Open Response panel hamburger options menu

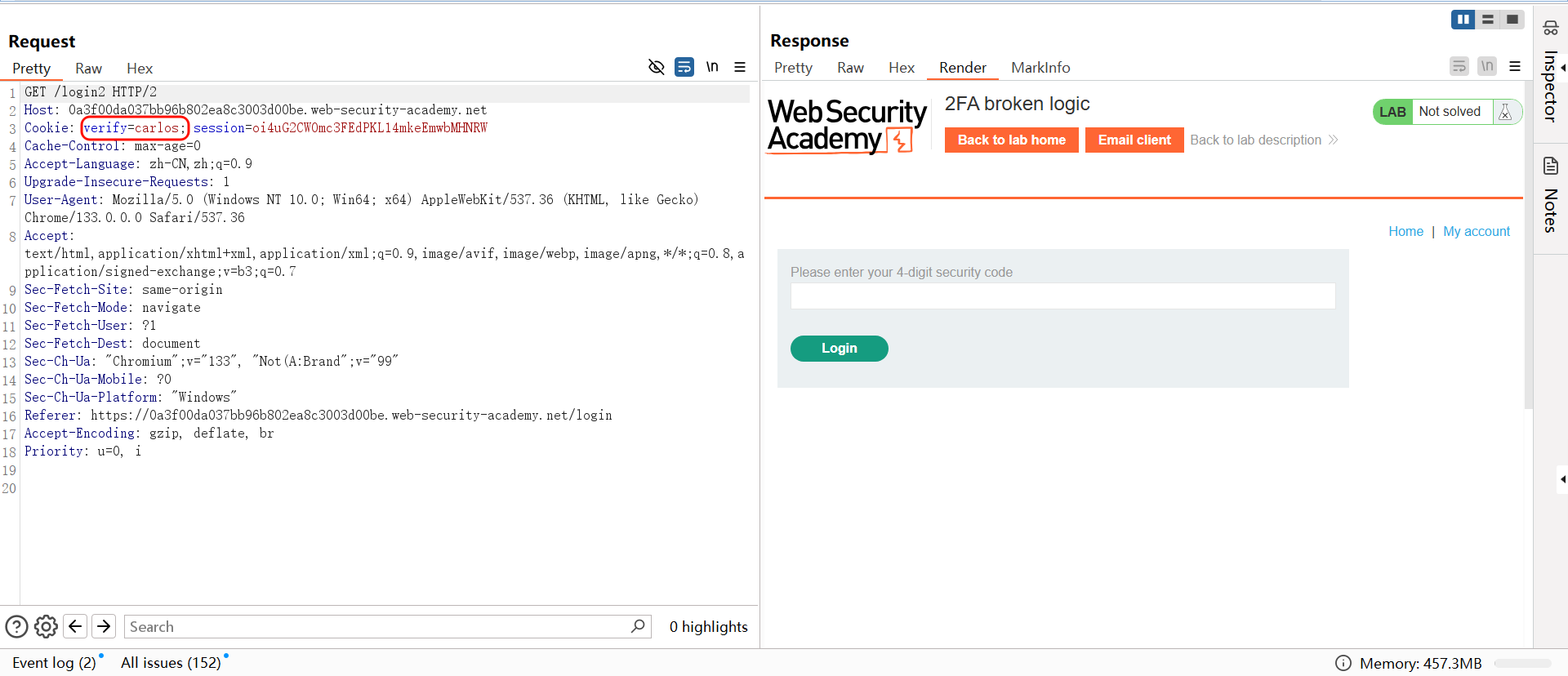pyautogui.click(x=1515, y=66)
